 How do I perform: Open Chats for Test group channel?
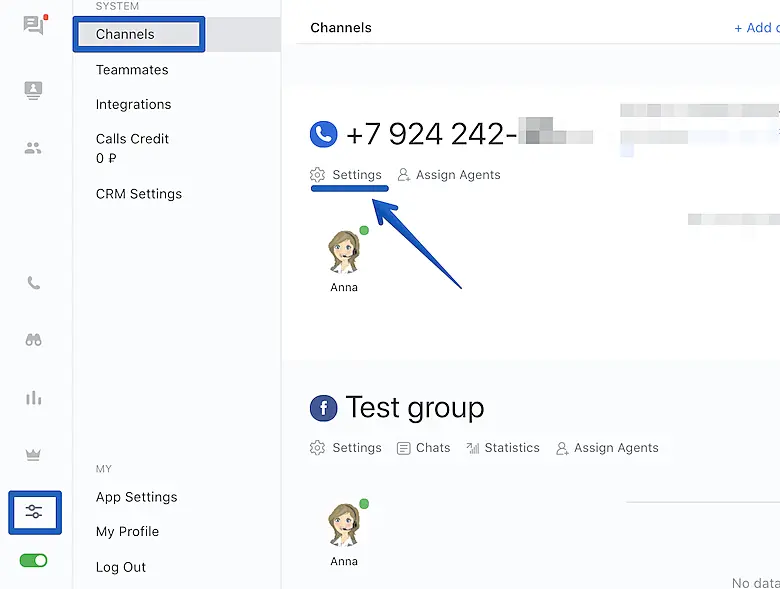tap(423, 448)
